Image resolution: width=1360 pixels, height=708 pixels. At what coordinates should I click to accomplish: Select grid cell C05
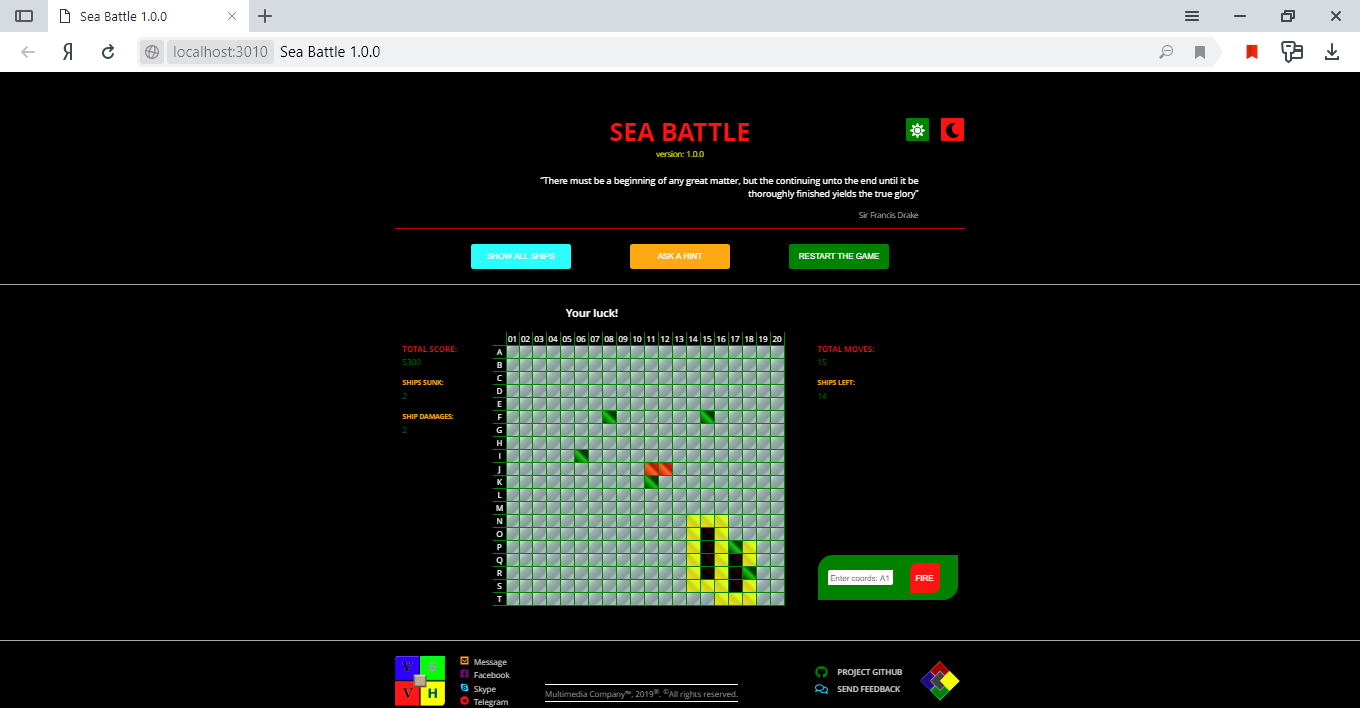[568, 378]
